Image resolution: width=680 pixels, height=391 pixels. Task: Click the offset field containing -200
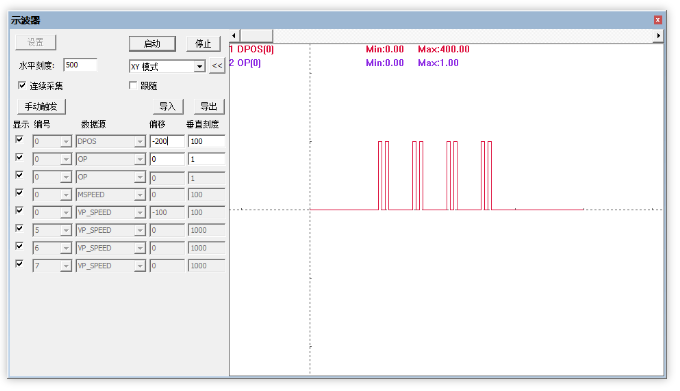[x=167, y=141]
